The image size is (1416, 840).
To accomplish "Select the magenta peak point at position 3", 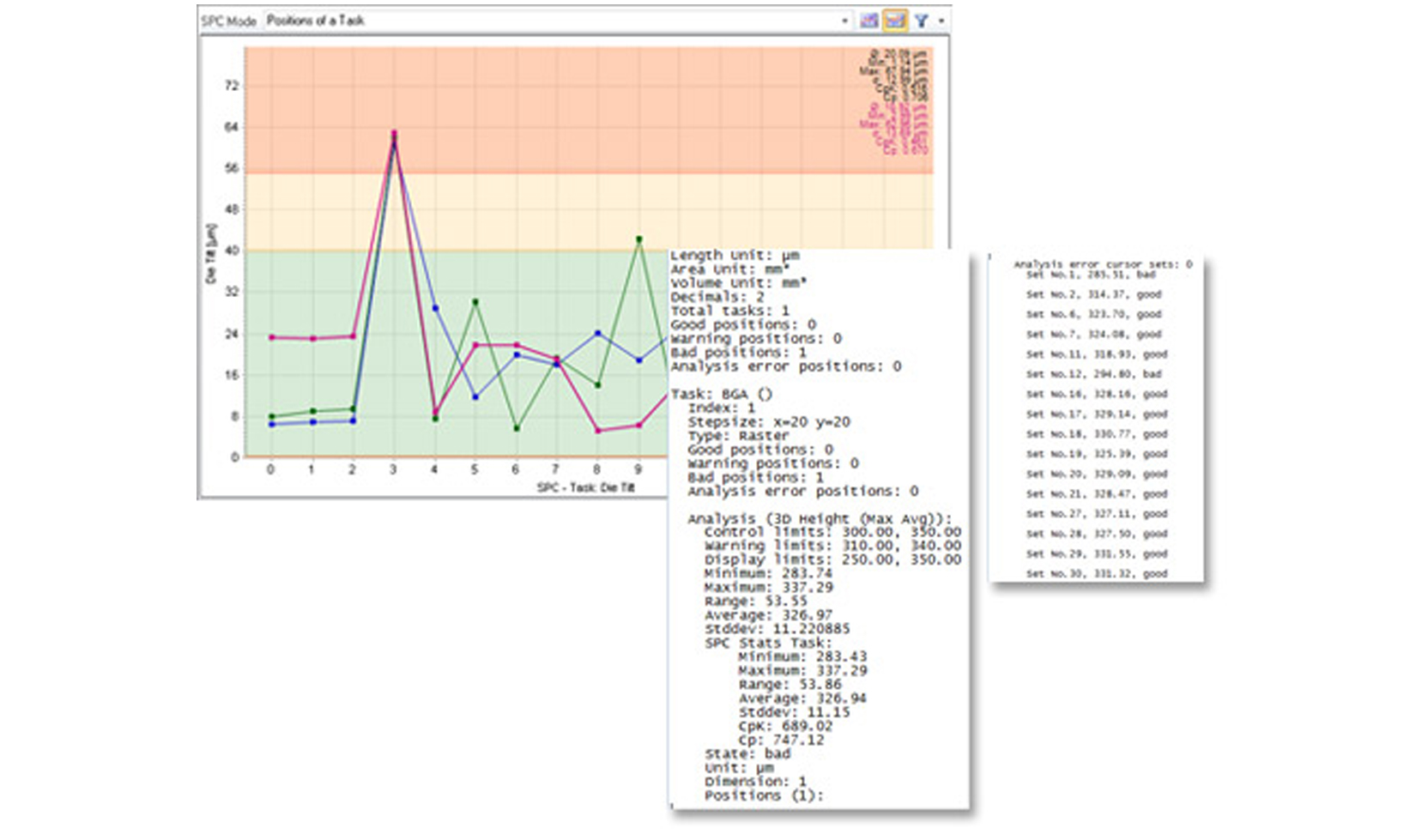I will click(x=394, y=133).
